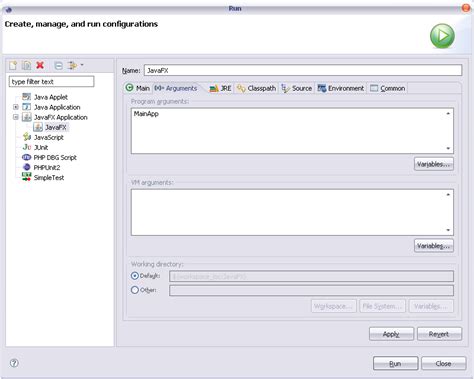Select the Java Applet entry
Screen dimensions: 474x379
tap(51, 97)
